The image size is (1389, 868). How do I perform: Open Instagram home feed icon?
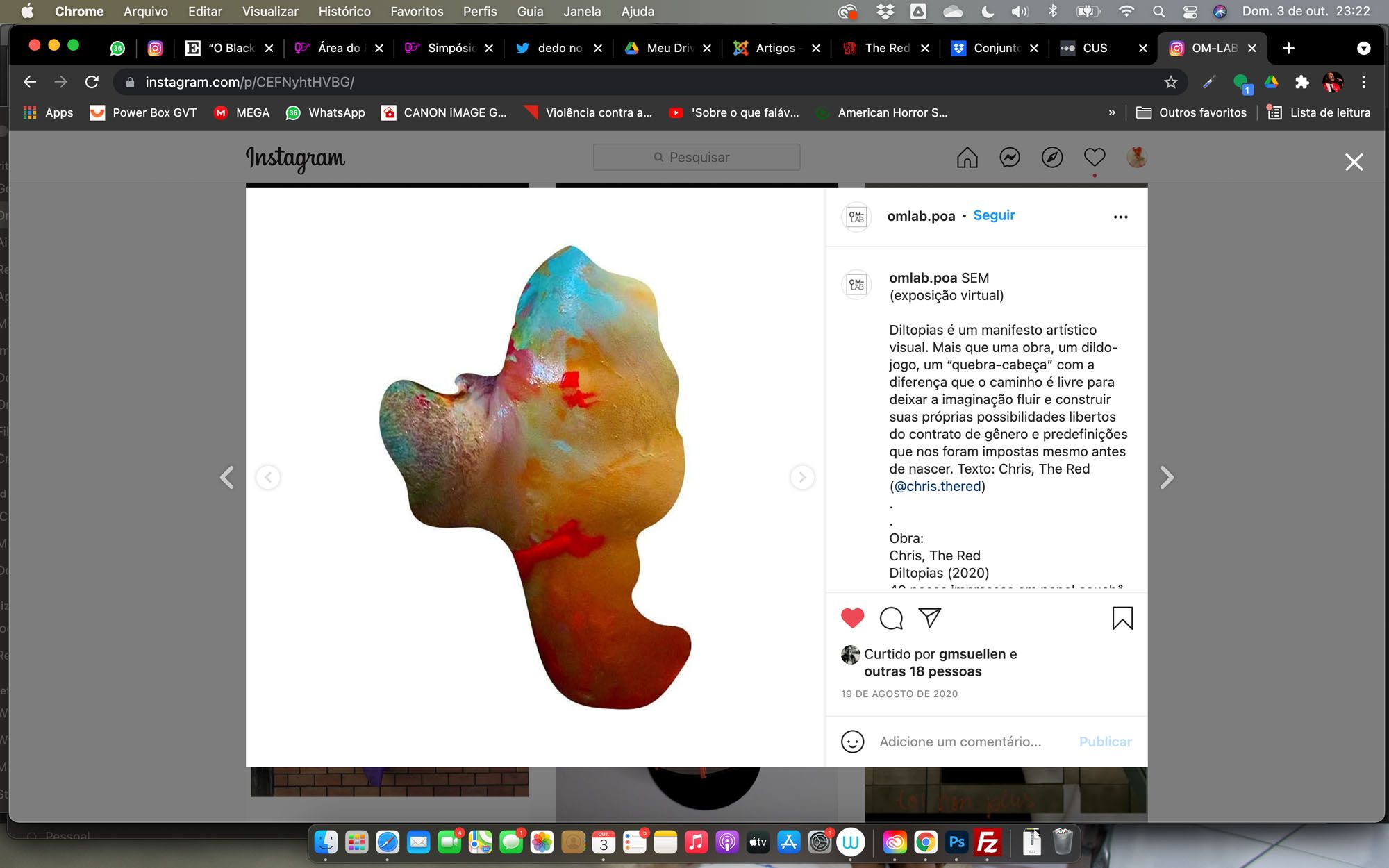[967, 158]
